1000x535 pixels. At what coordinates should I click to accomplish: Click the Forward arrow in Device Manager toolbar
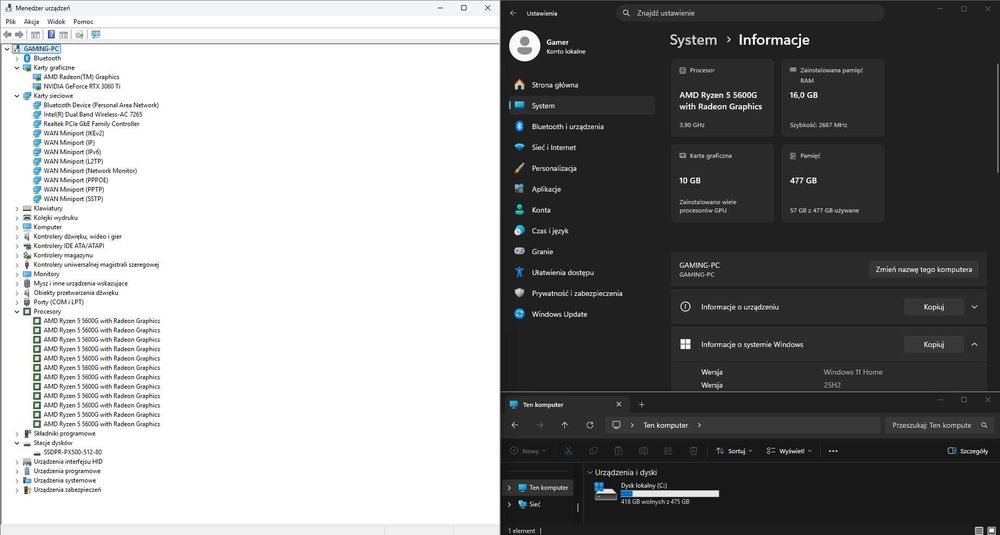click(19, 34)
